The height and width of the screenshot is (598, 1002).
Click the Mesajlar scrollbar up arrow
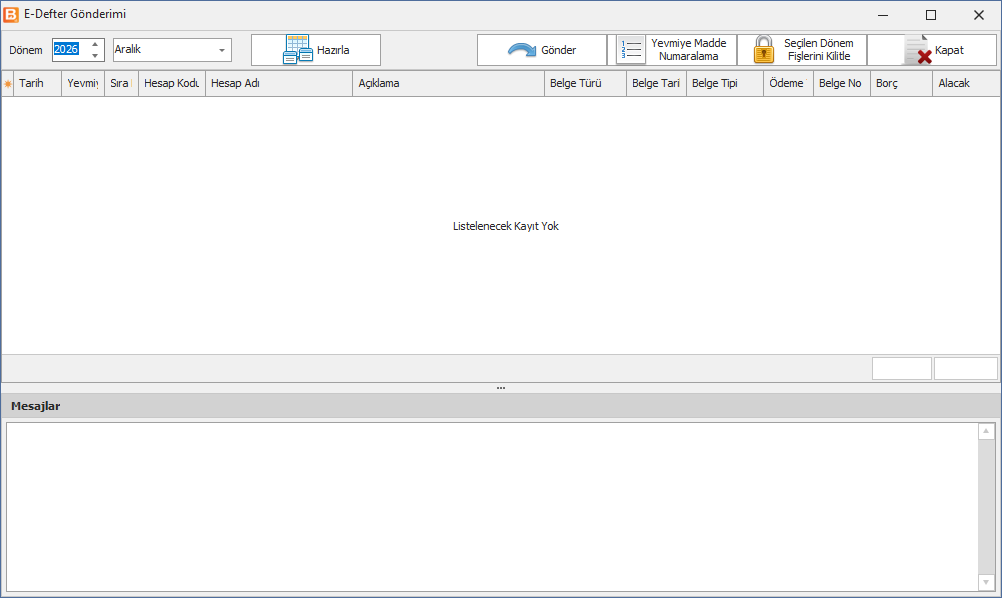(986, 431)
